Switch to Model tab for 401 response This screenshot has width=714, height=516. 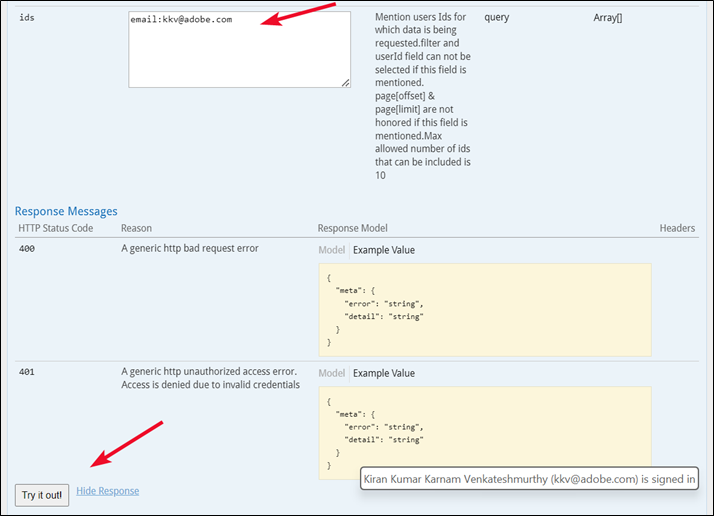[331, 373]
